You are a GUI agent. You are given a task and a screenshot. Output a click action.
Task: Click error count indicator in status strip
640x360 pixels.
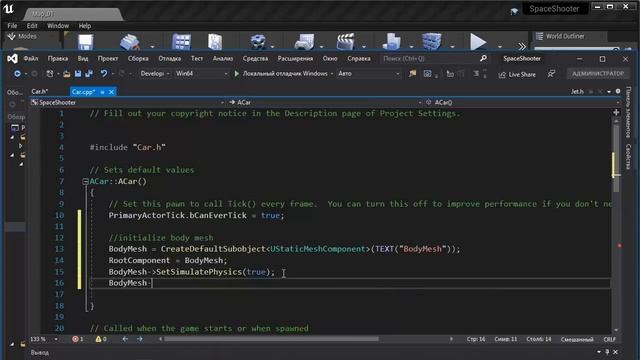coord(78,339)
